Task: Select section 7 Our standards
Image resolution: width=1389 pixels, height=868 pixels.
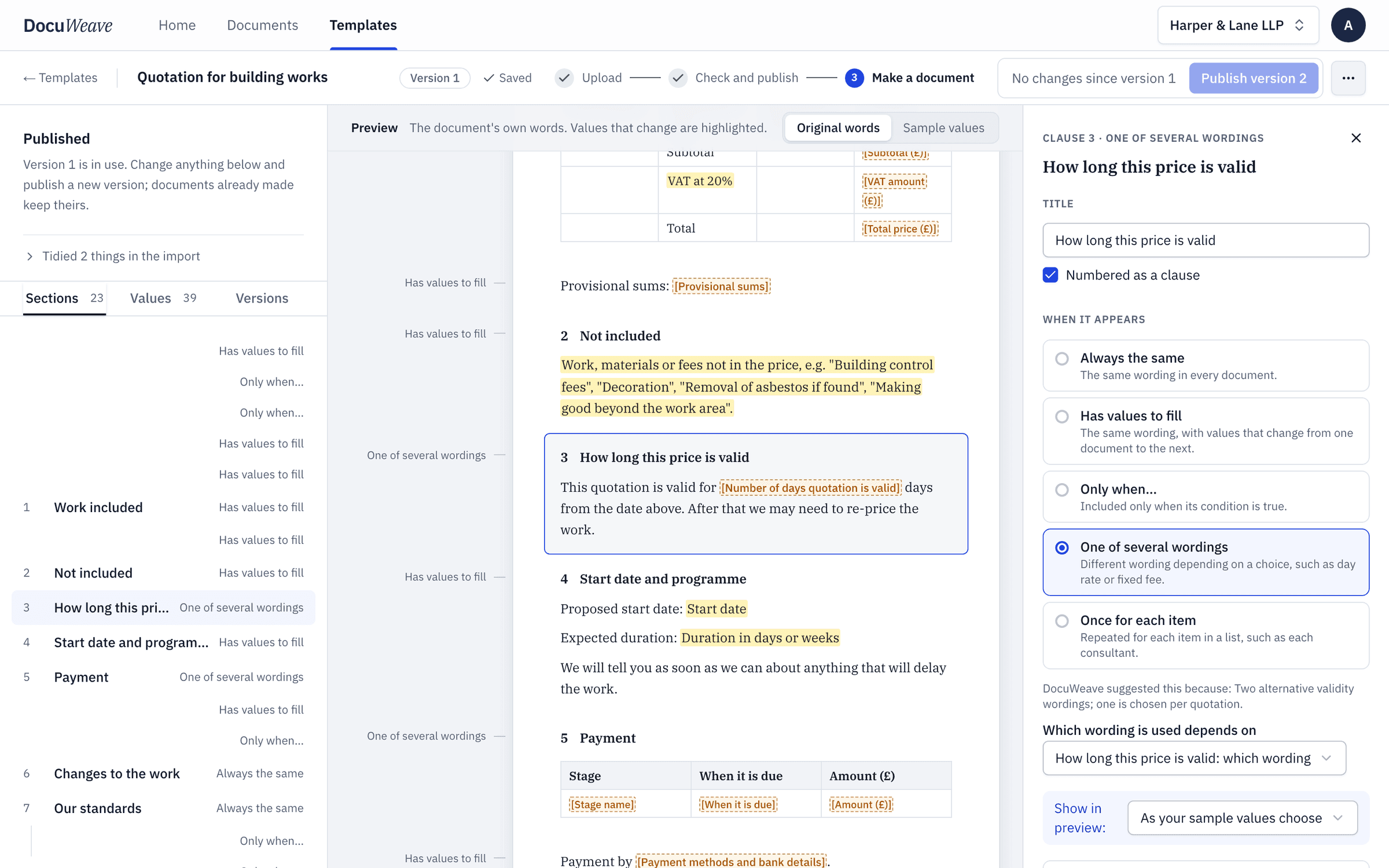Action: (163, 808)
